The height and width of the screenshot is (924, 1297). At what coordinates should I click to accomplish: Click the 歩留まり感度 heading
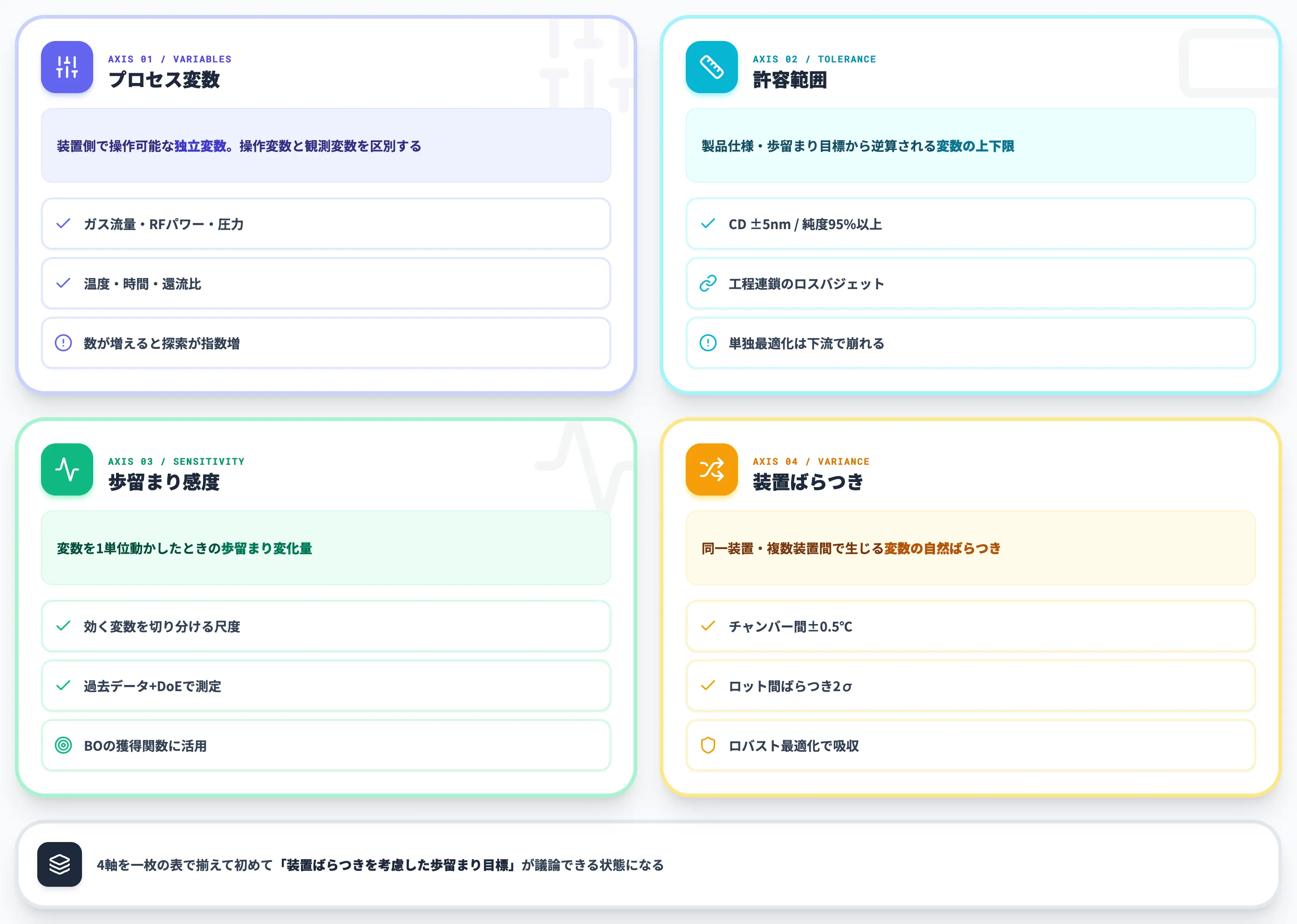(164, 482)
